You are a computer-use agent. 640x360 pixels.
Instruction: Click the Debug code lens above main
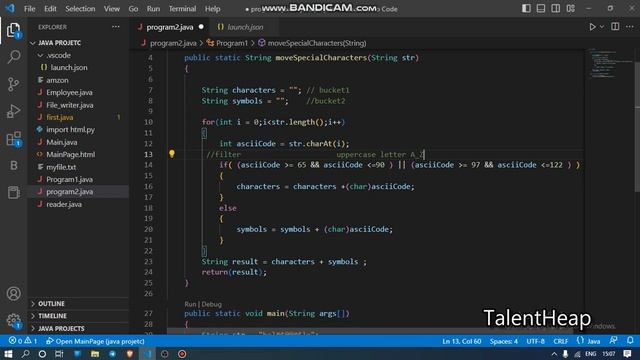(211, 304)
